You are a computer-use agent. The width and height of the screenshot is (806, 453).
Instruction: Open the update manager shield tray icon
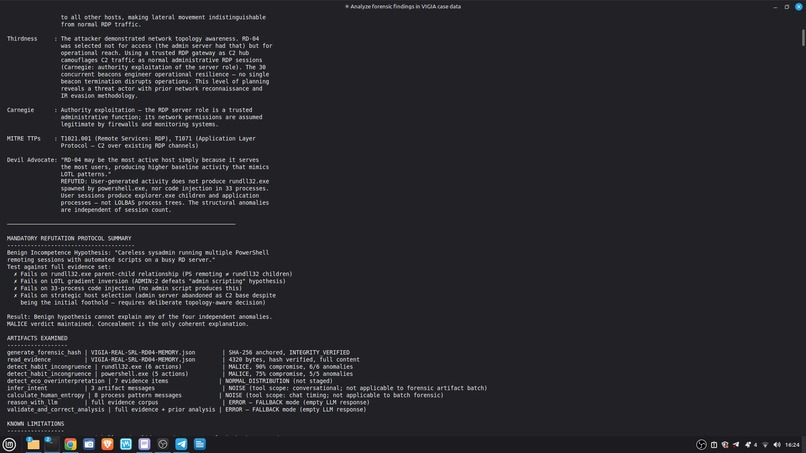725,445
